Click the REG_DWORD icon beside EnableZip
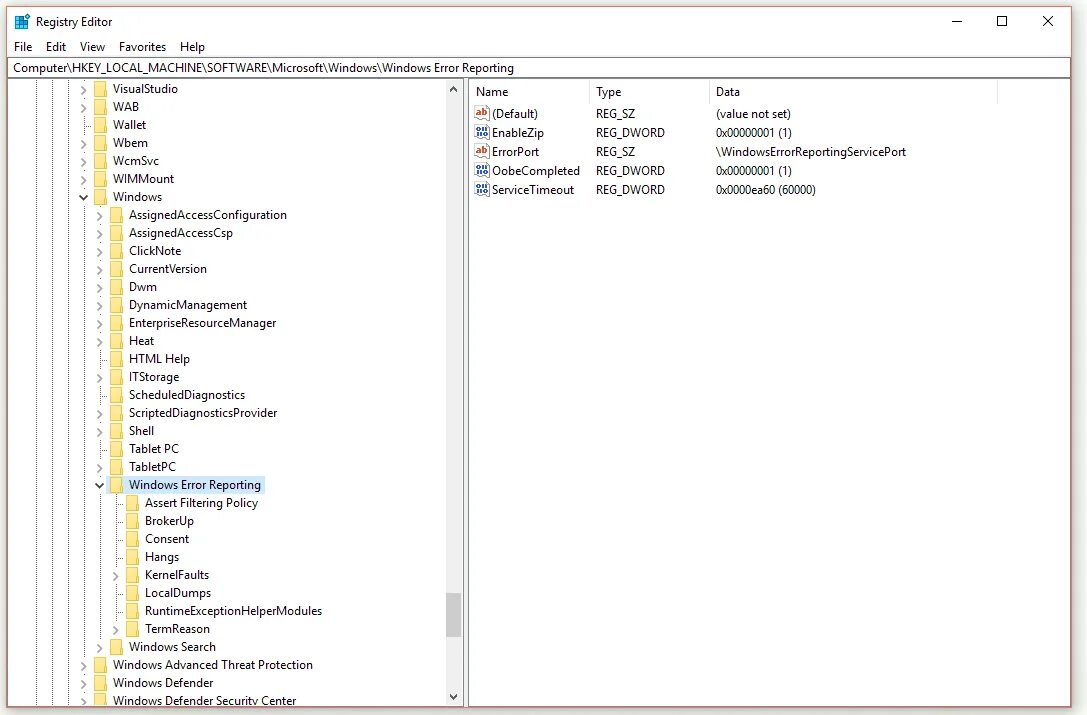The image size is (1087, 715). click(481, 132)
